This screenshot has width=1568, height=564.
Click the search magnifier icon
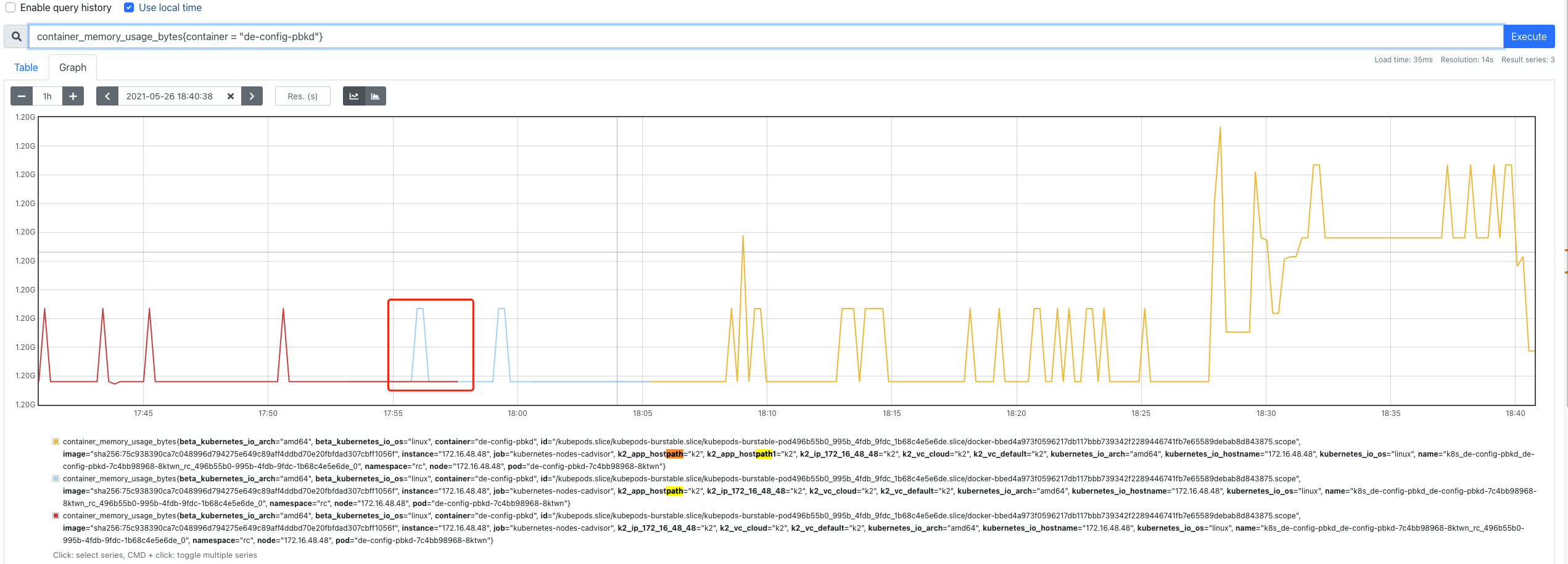click(x=15, y=36)
